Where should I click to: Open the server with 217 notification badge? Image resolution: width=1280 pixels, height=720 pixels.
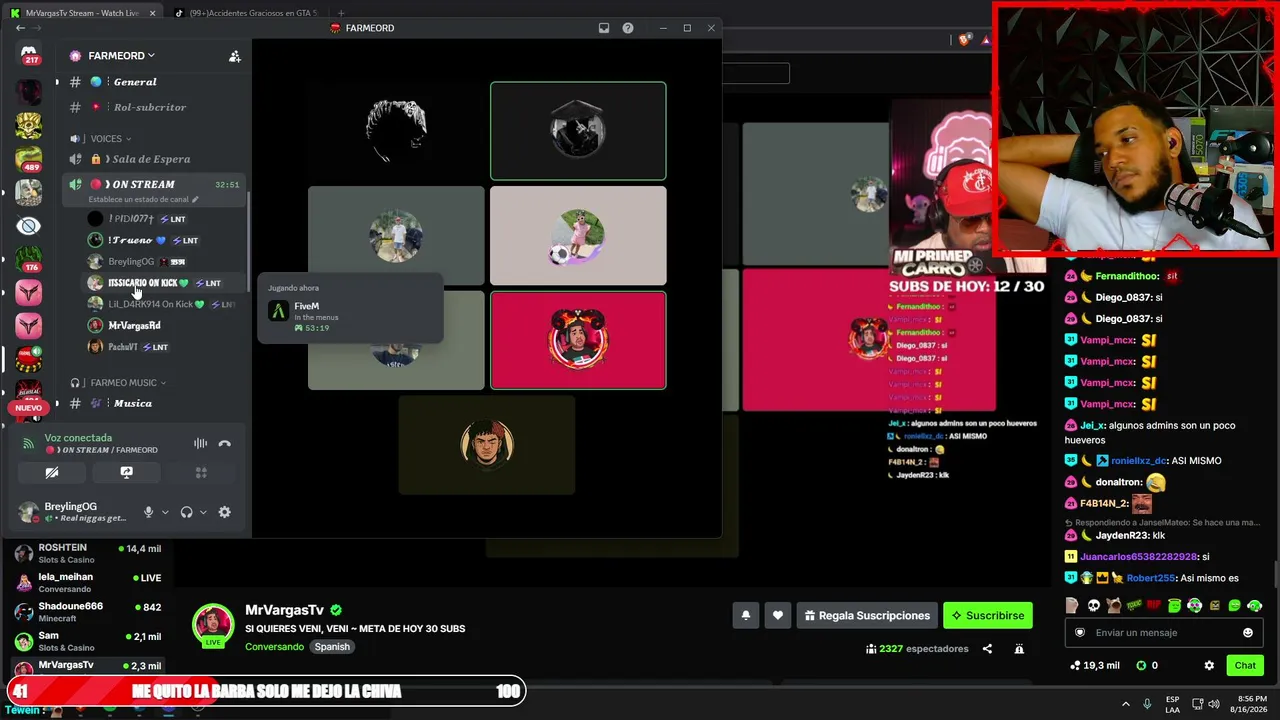29,55
